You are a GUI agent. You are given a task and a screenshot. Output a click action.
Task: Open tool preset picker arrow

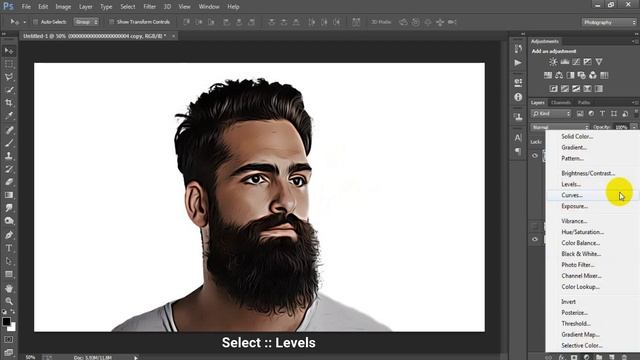tap(24, 22)
